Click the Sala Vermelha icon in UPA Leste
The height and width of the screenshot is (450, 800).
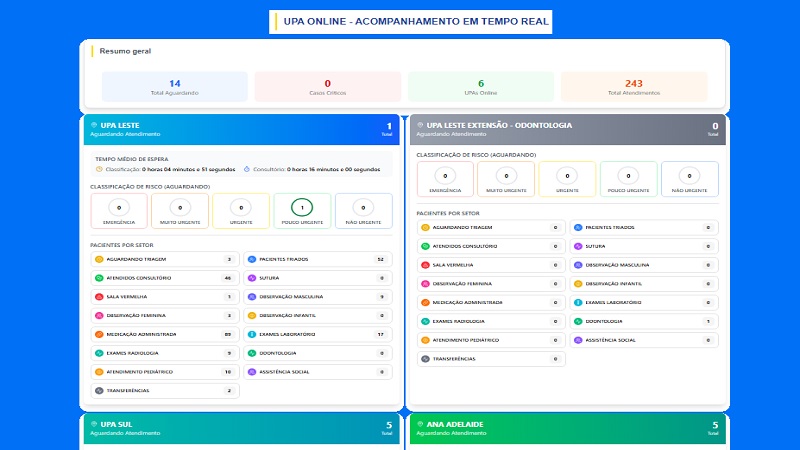pyautogui.click(x=99, y=296)
